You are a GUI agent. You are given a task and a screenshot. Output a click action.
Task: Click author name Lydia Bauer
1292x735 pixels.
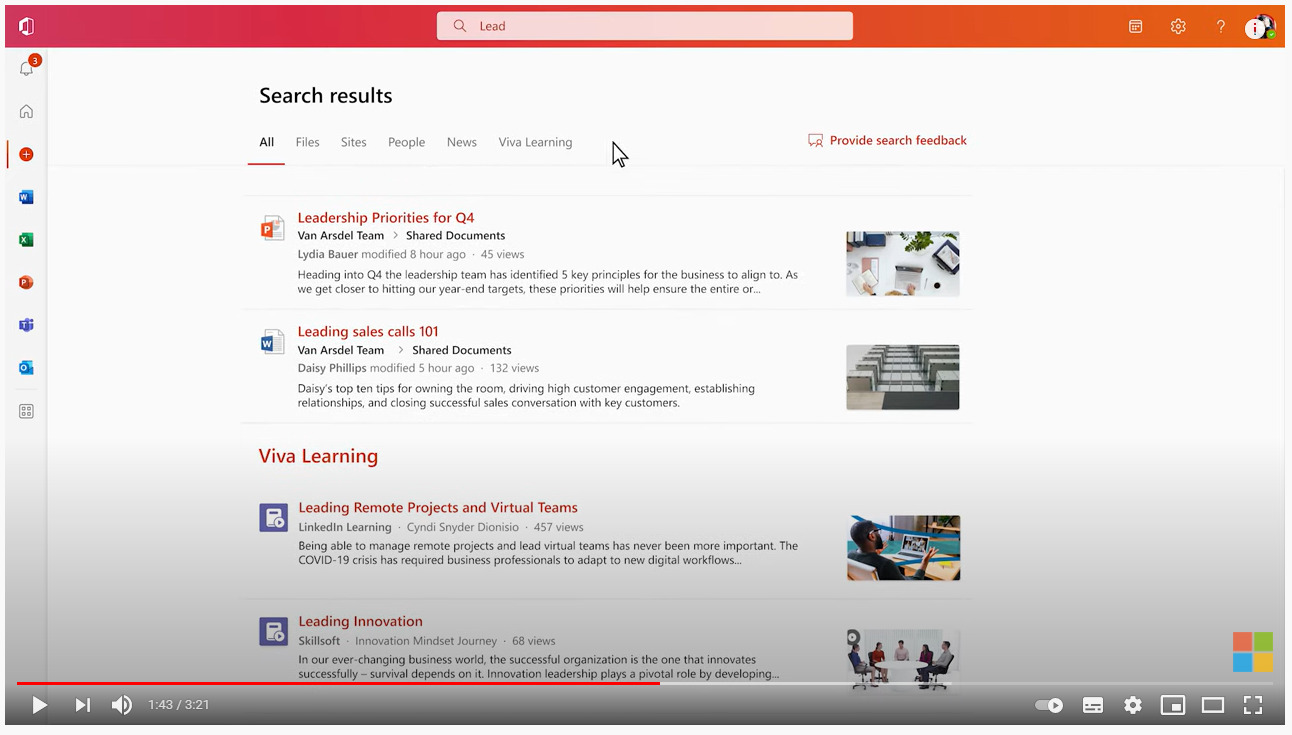click(x=328, y=255)
